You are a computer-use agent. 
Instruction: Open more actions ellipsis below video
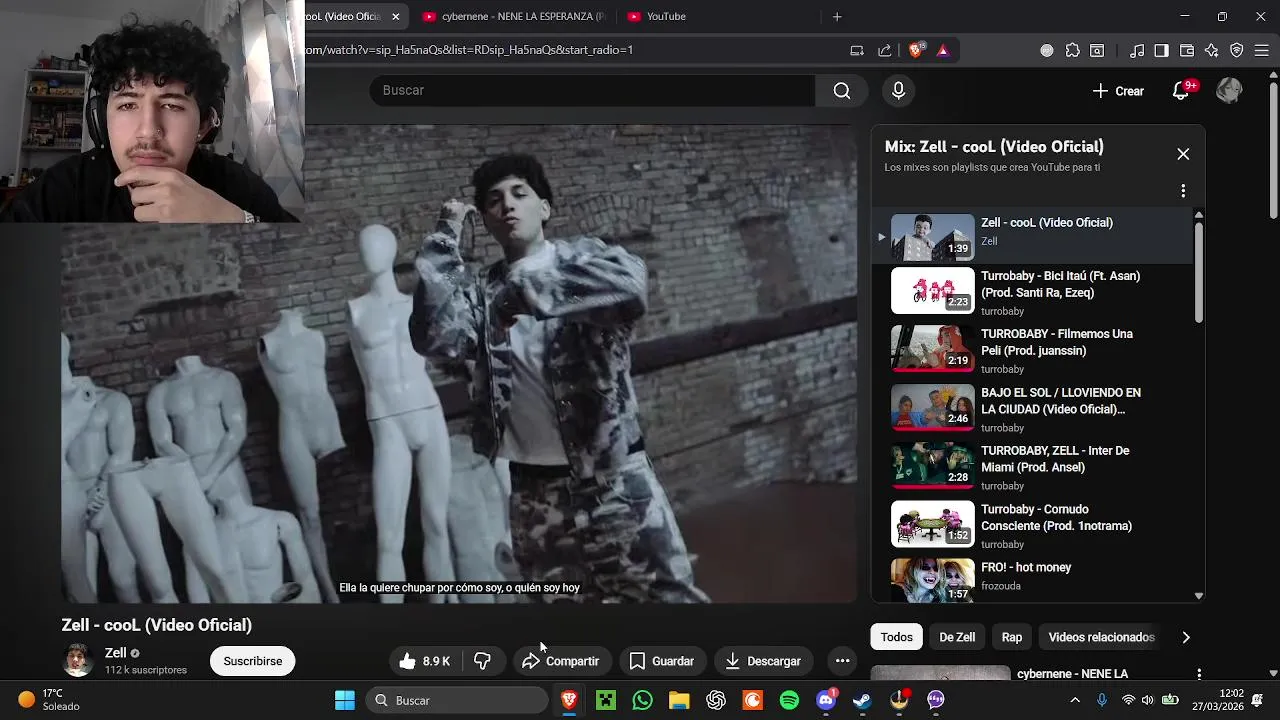(x=842, y=661)
